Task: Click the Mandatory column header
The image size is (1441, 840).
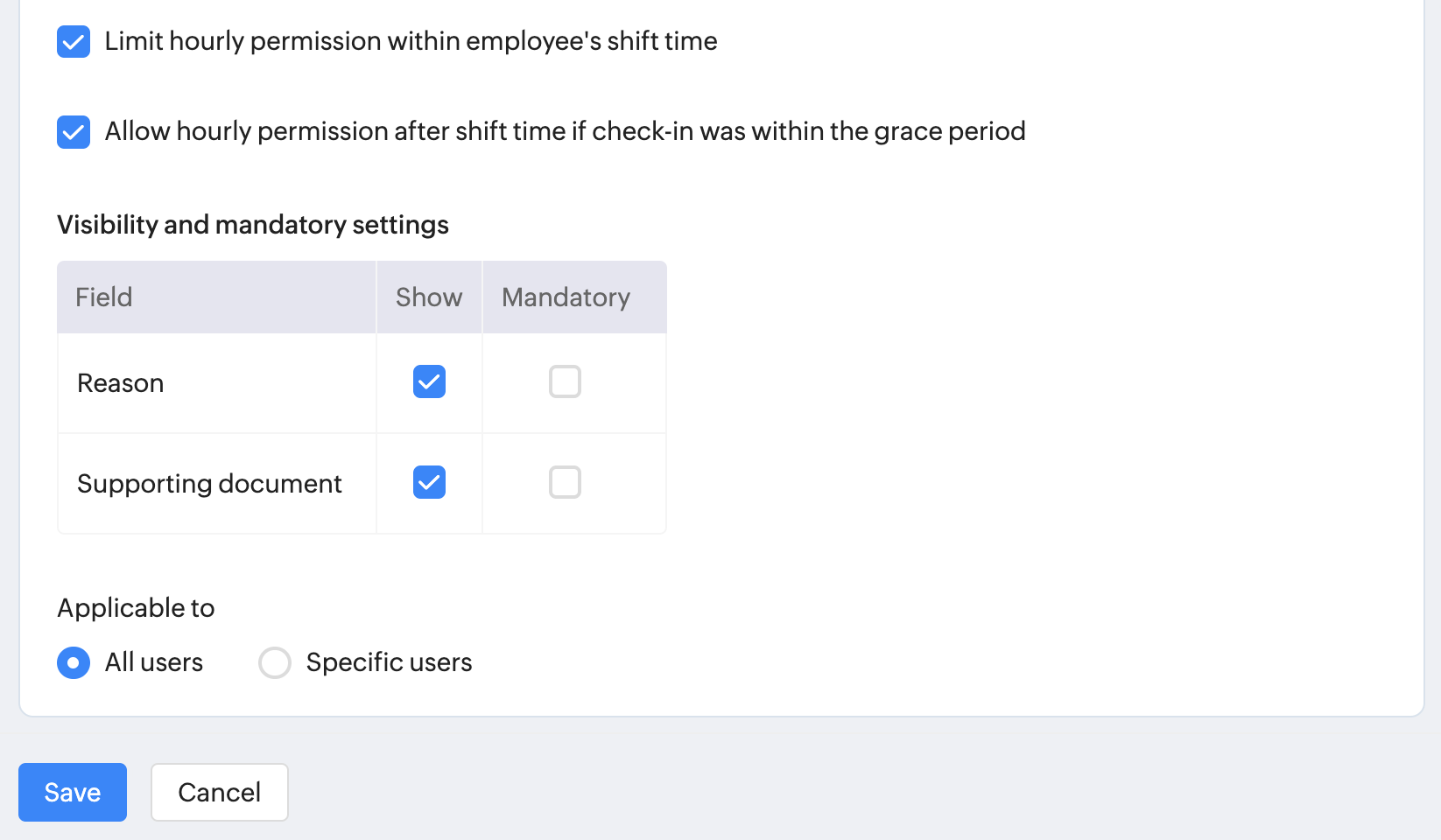Action: 566,297
